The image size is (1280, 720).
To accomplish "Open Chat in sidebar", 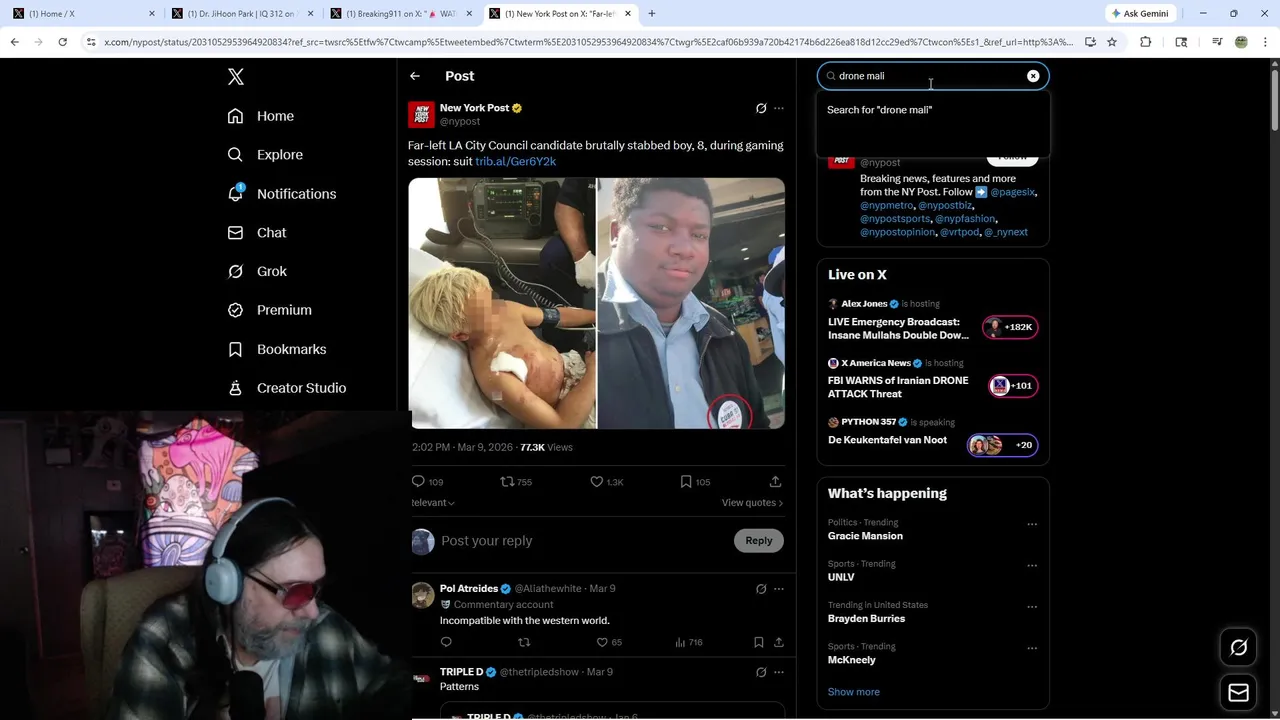I will 257,232.
